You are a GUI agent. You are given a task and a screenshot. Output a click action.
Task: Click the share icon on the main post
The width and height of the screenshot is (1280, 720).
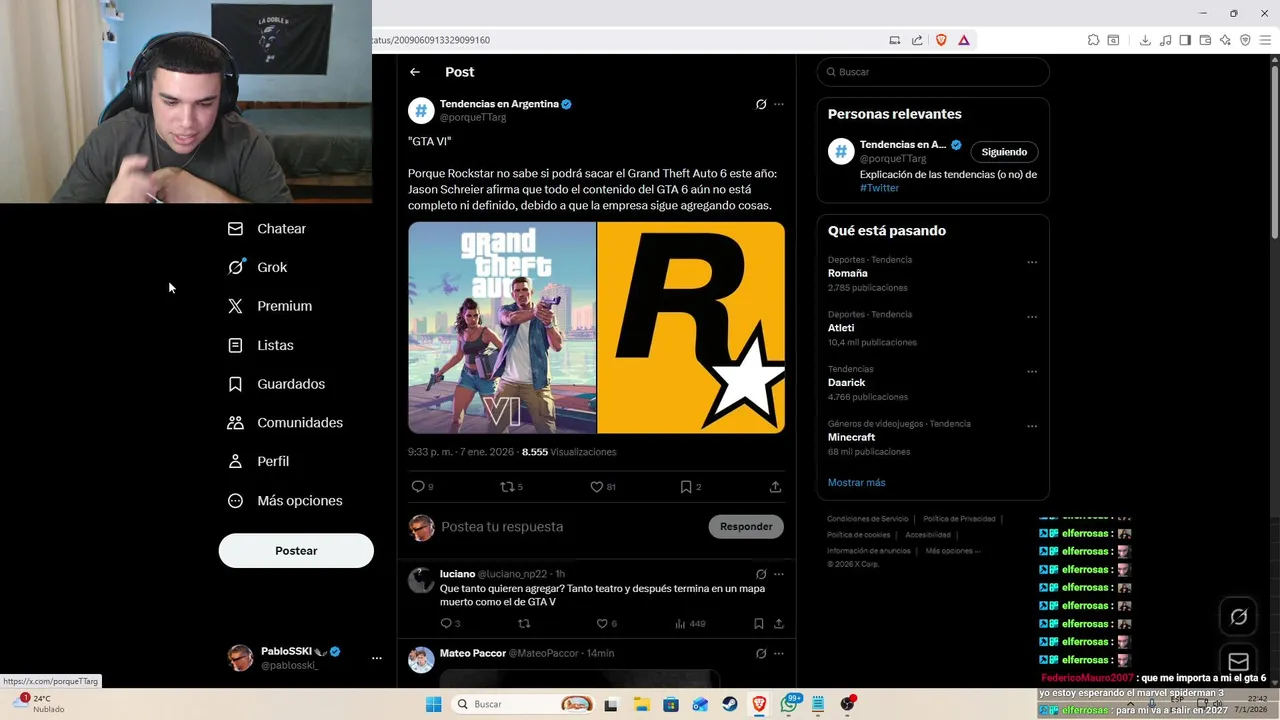click(x=775, y=487)
